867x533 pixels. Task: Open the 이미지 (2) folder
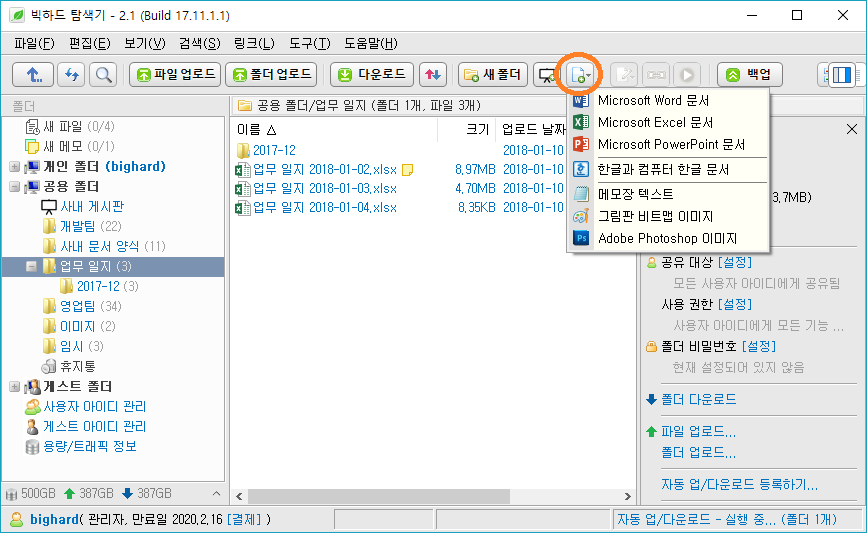coord(79,326)
